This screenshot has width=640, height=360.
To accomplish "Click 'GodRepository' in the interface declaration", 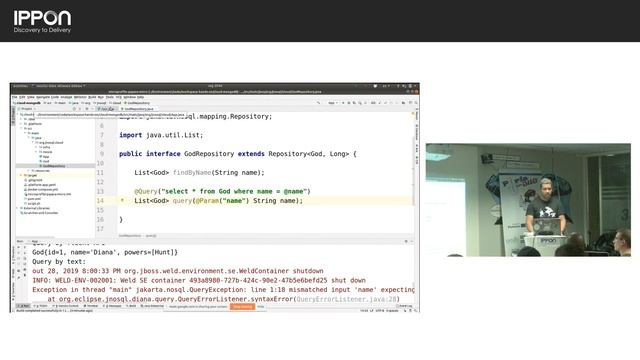I will [x=209, y=154].
